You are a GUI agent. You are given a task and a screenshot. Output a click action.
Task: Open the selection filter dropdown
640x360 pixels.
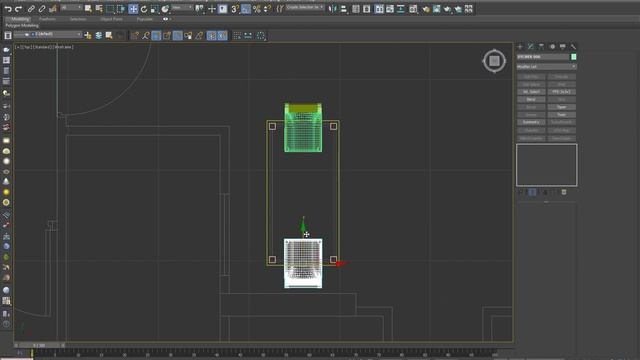(x=71, y=8)
